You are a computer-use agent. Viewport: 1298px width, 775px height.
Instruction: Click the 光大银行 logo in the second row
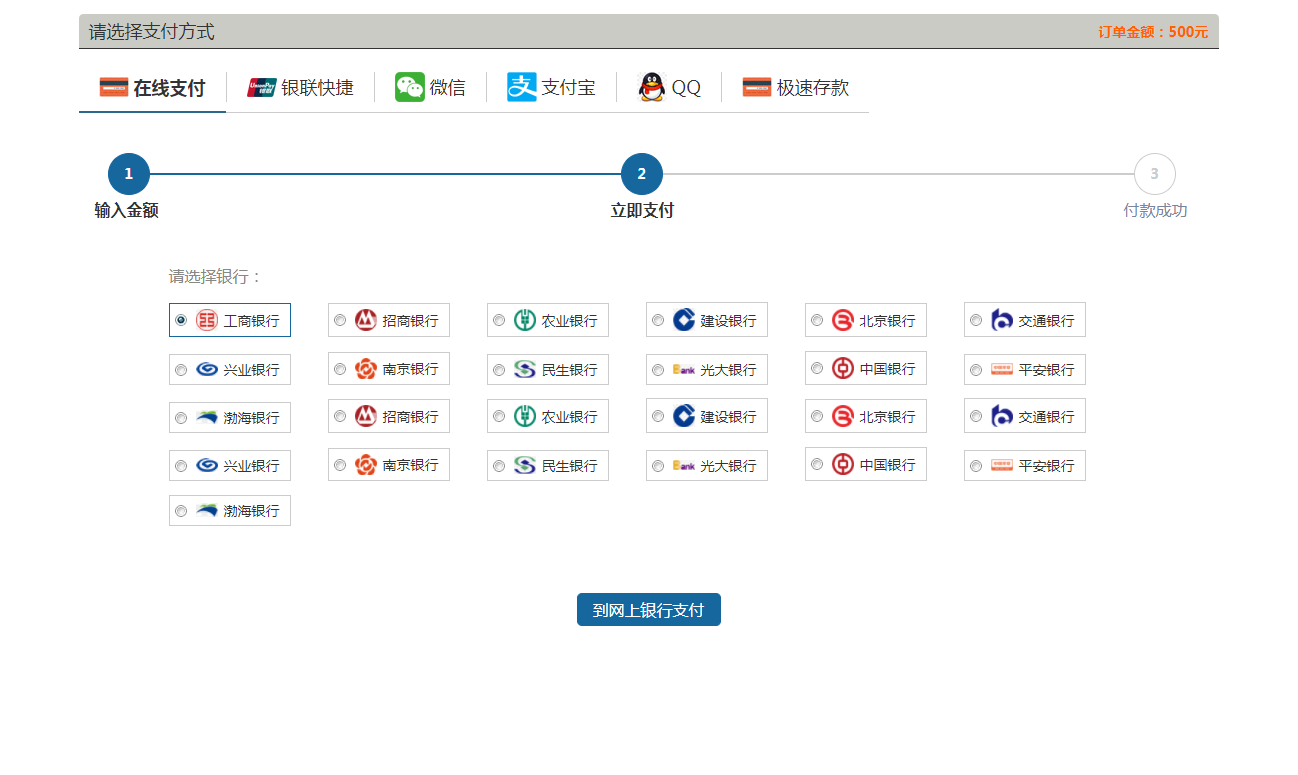[684, 370]
